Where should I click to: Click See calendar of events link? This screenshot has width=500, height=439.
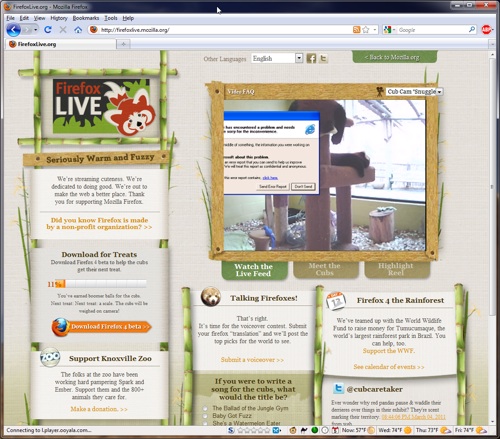389,367
